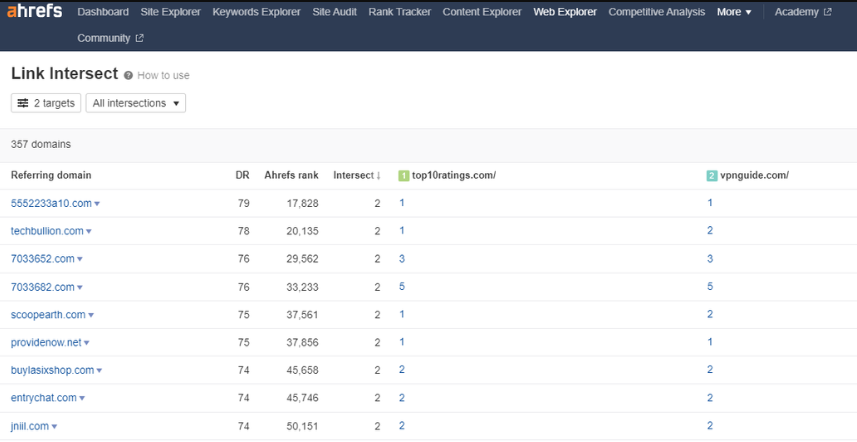
Task: Click vpnguide.com count for jniil.com
Action: [710, 426]
